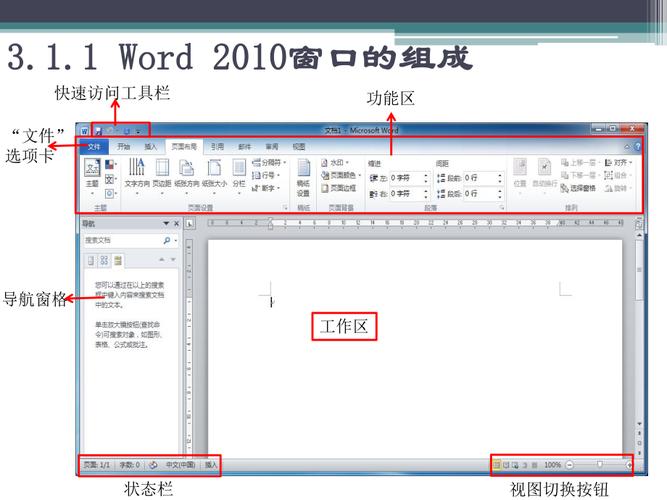Click the right indent 0 字符 input field
667x500 pixels.
click(406, 194)
